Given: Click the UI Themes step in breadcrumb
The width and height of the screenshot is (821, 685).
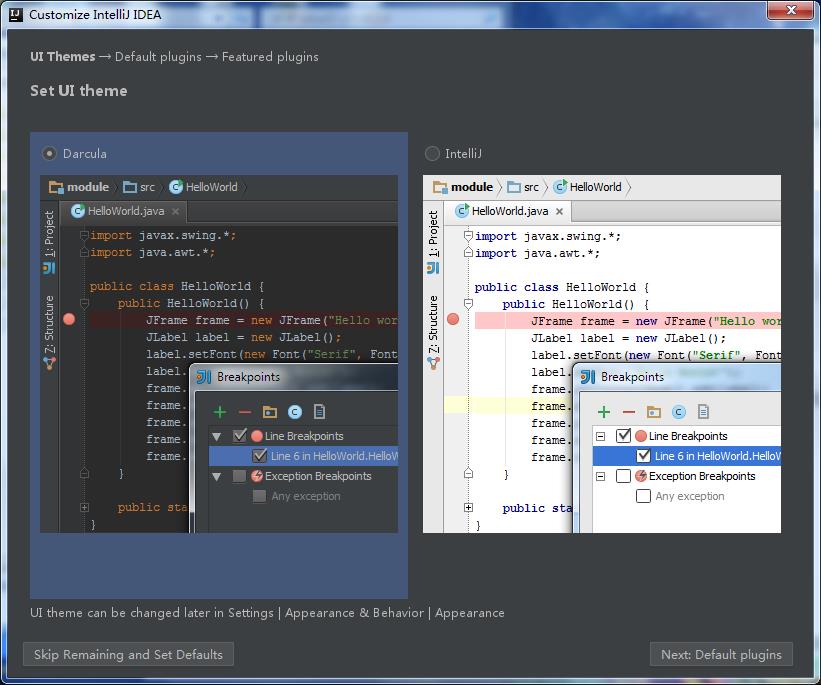Looking at the screenshot, I should pos(63,57).
